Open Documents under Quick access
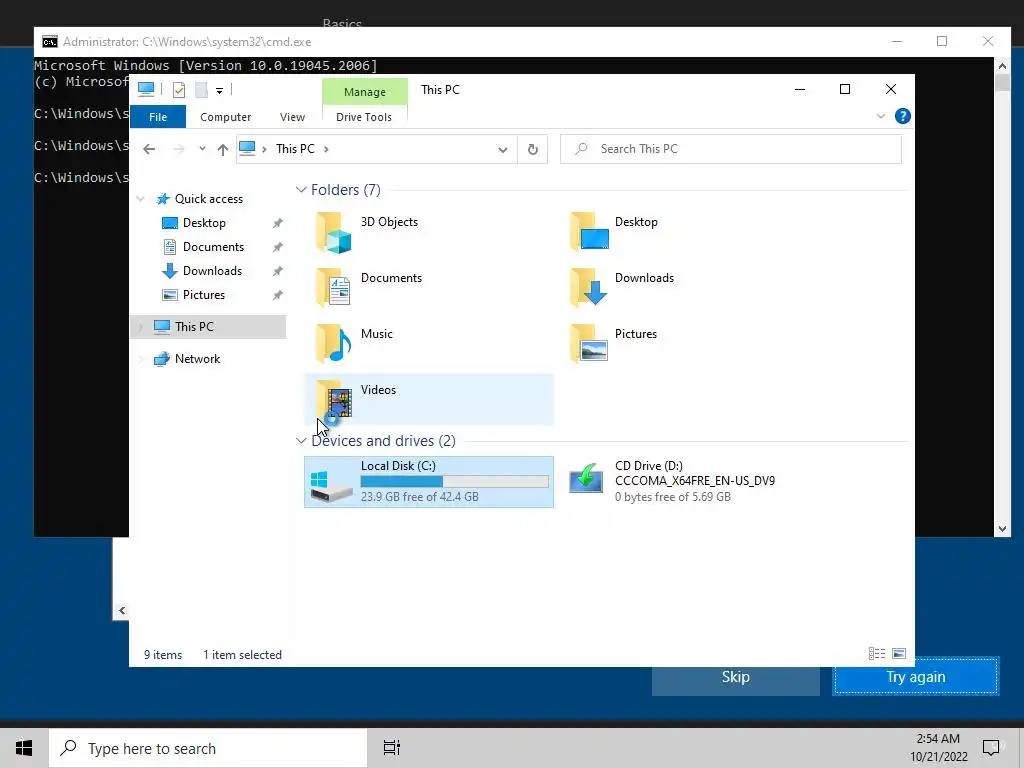Image resolution: width=1024 pixels, height=768 pixels. coord(213,247)
